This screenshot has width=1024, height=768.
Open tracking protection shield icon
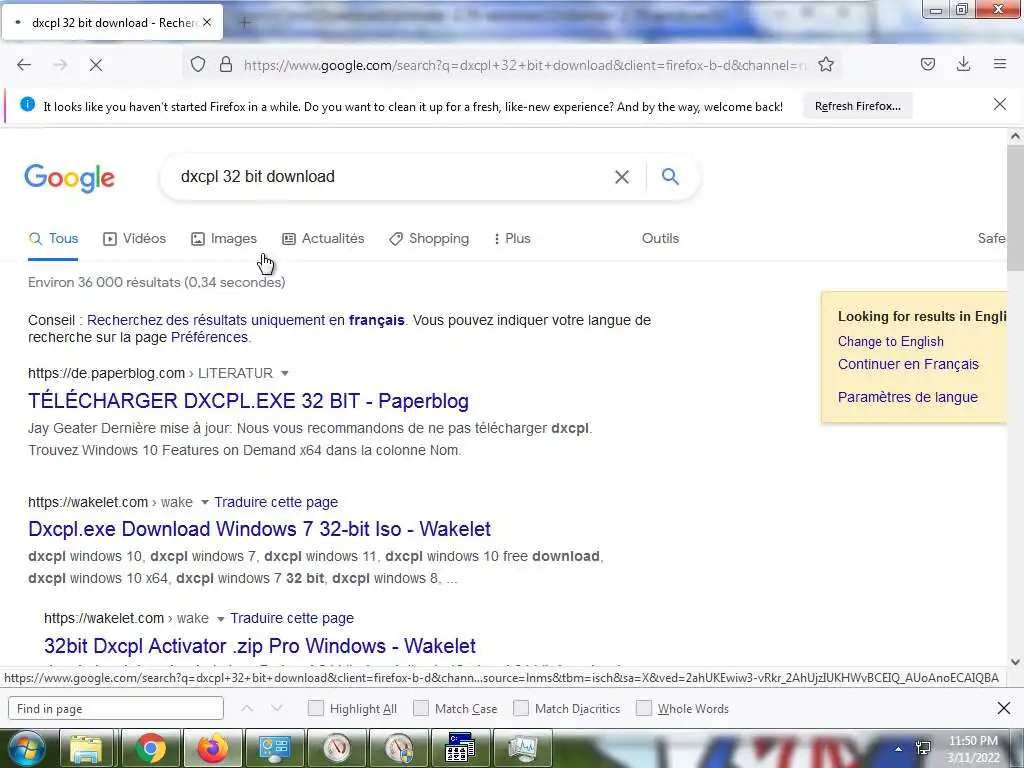(198, 64)
